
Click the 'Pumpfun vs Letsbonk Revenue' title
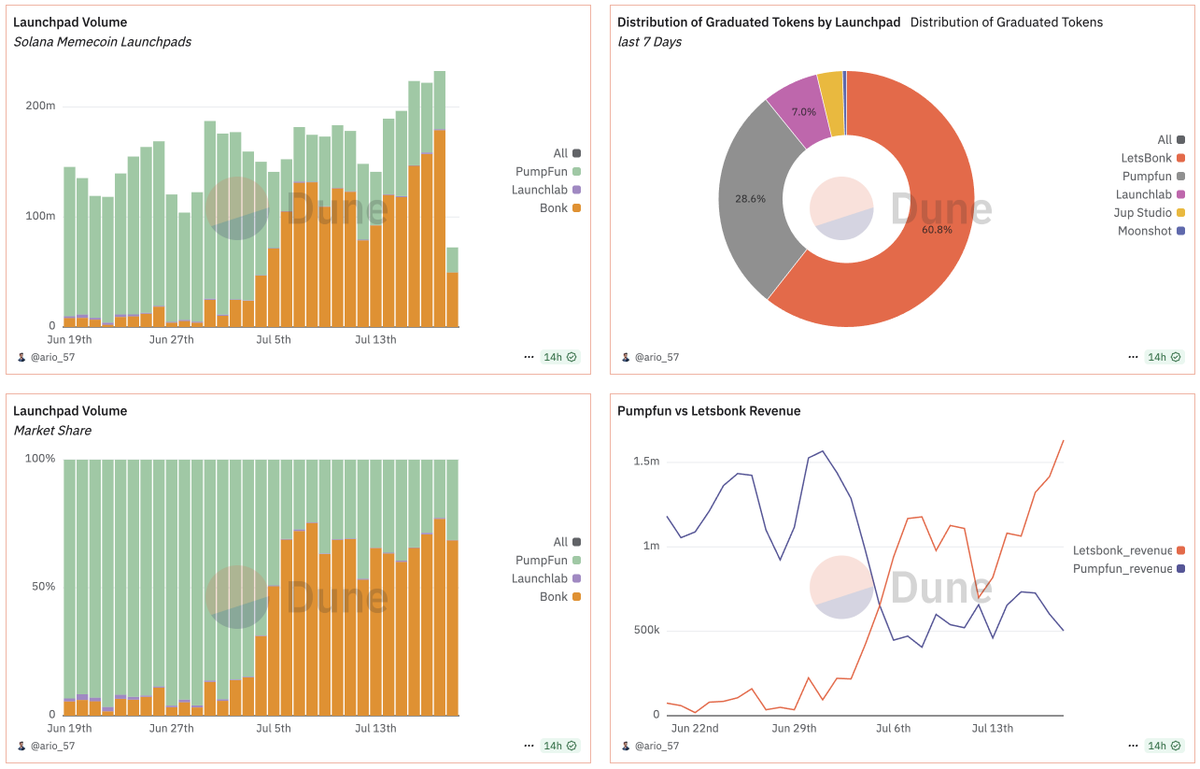(x=709, y=411)
